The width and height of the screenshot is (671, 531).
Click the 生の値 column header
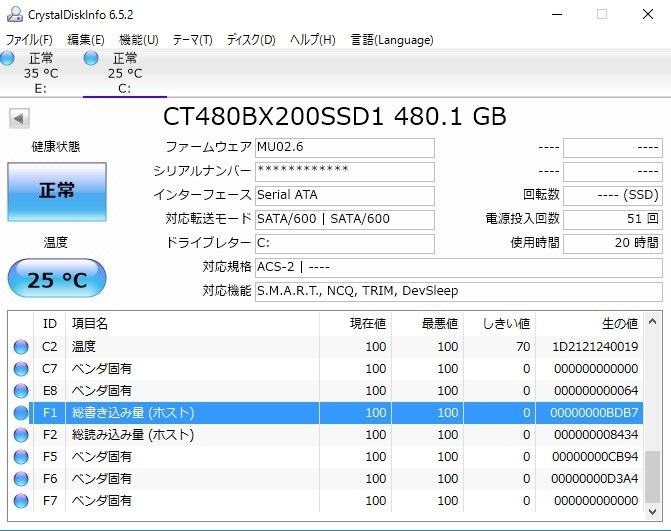click(x=589, y=323)
